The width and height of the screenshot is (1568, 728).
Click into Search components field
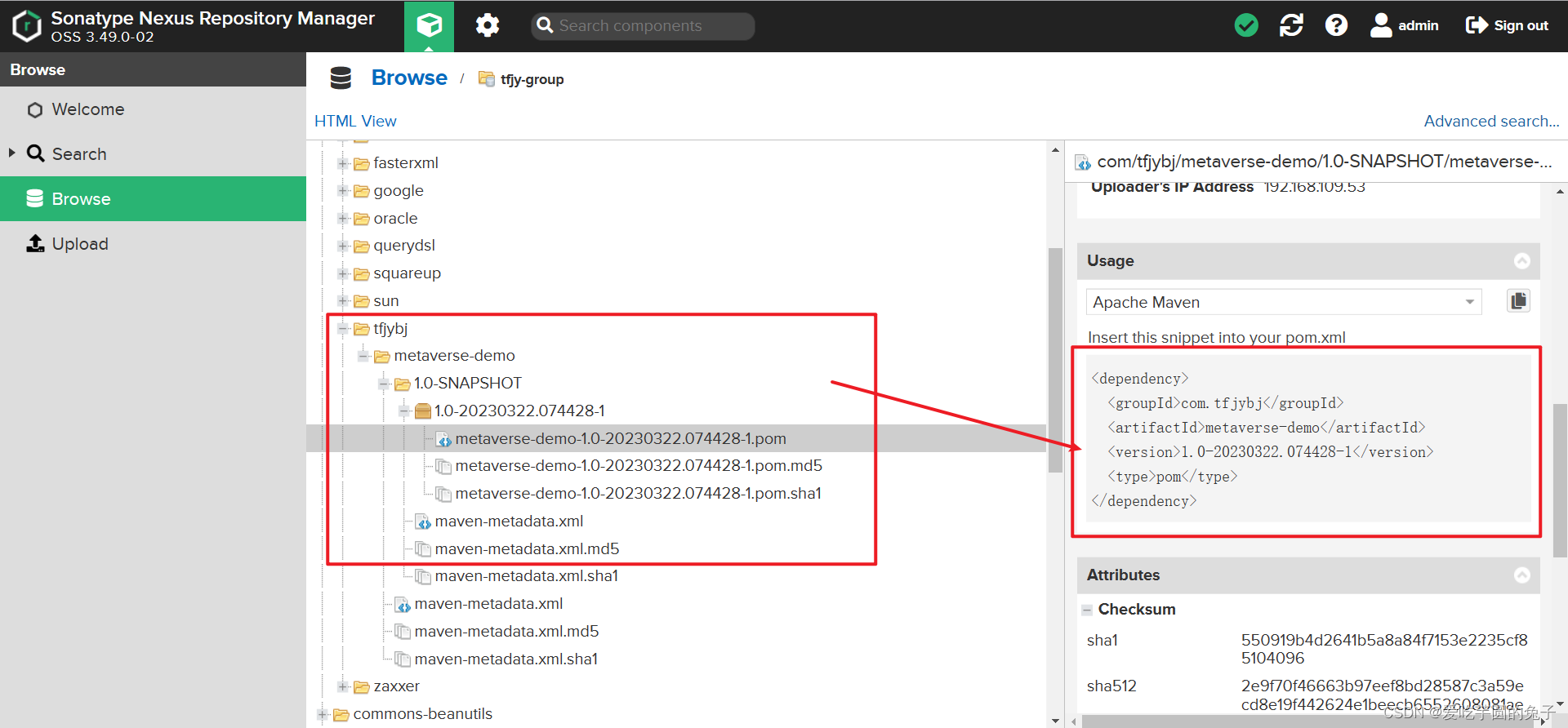click(643, 25)
